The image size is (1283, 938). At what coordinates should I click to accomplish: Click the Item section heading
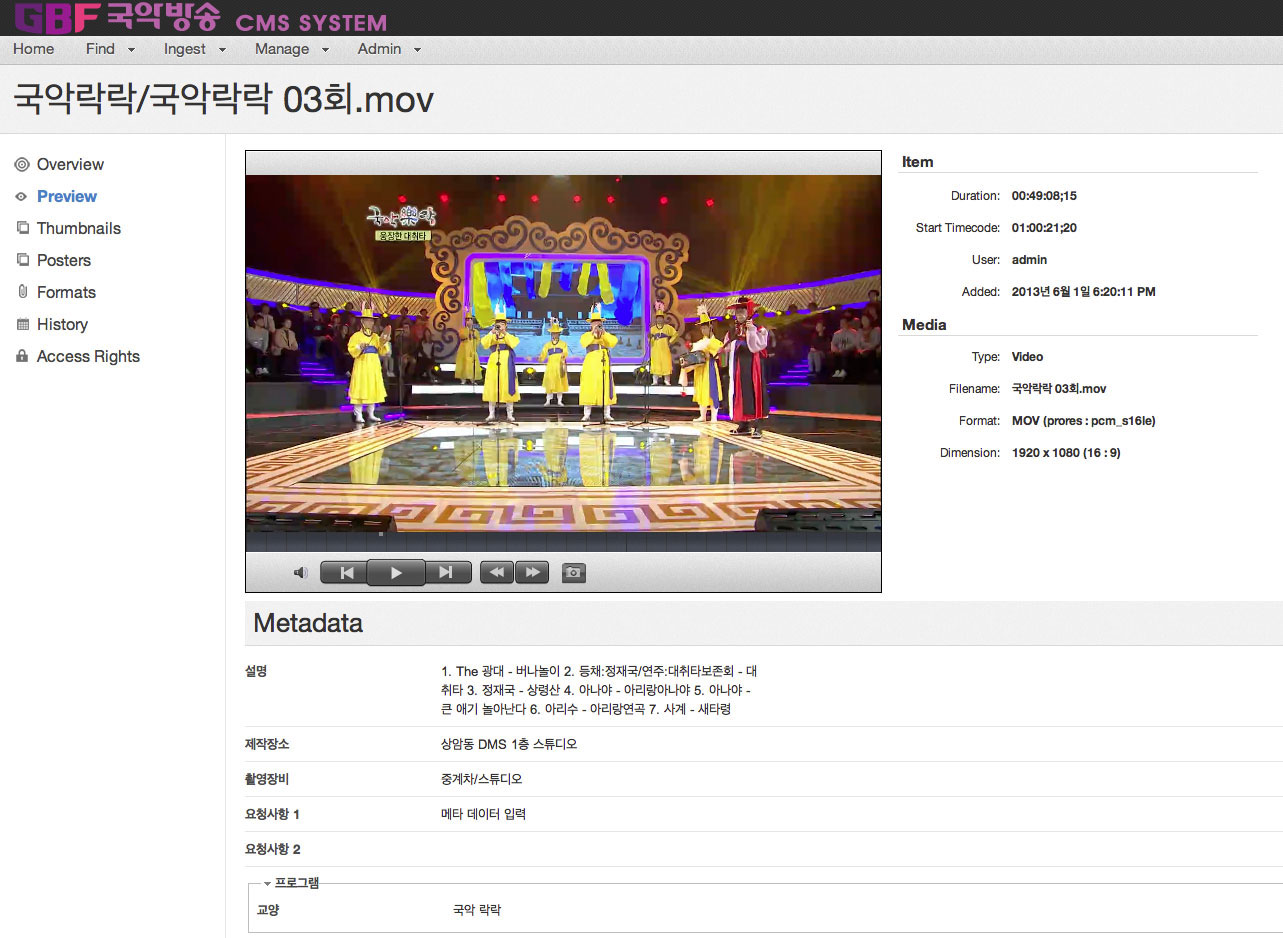click(x=917, y=162)
